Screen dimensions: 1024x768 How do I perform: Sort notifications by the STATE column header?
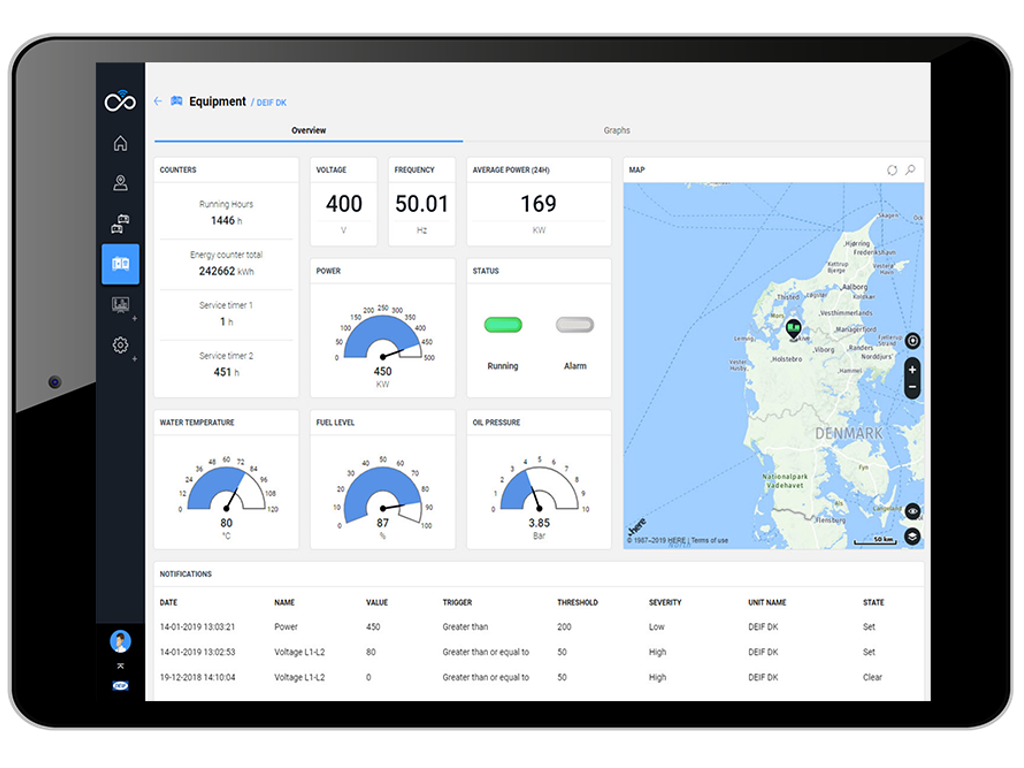[873, 603]
